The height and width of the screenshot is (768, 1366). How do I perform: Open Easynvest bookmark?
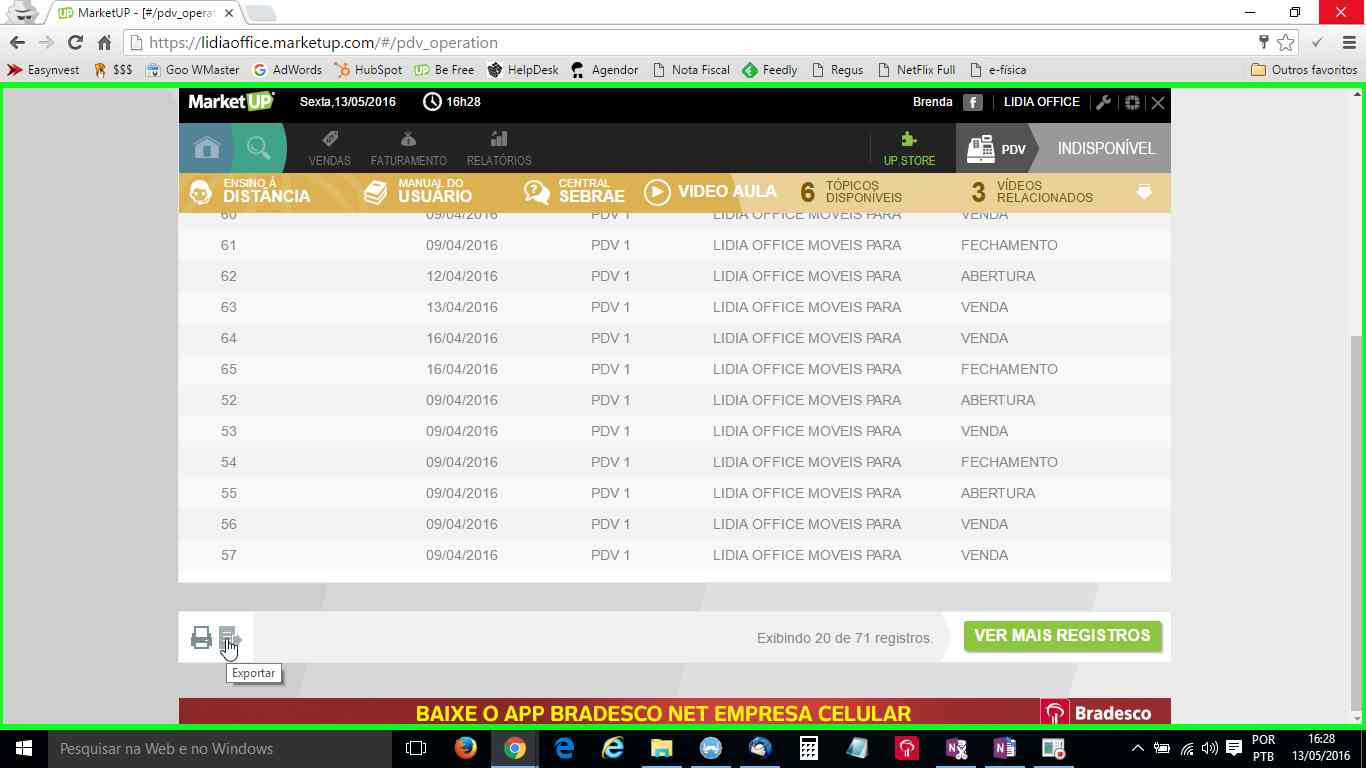pyautogui.click(x=43, y=70)
